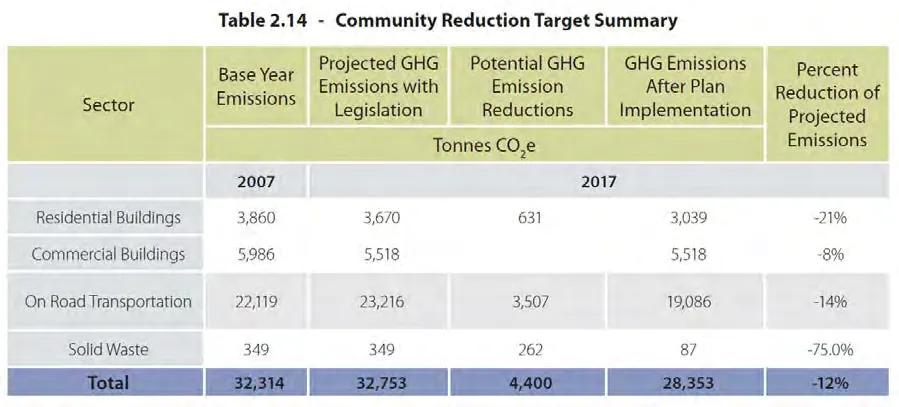Click the '2017' year cell
Screen dimensions: 899x407
point(599,182)
